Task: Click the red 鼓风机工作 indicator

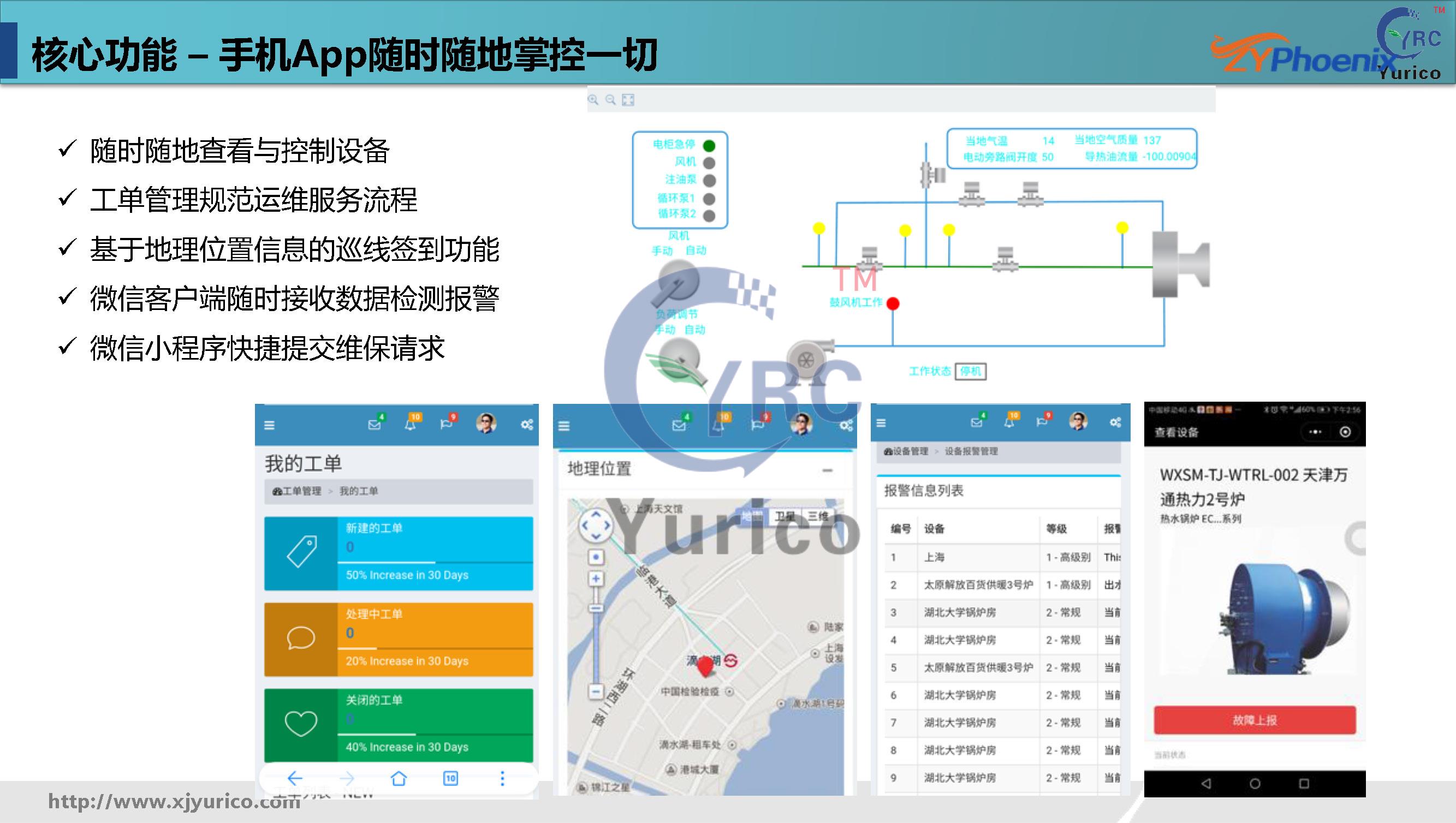Action: click(x=893, y=303)
